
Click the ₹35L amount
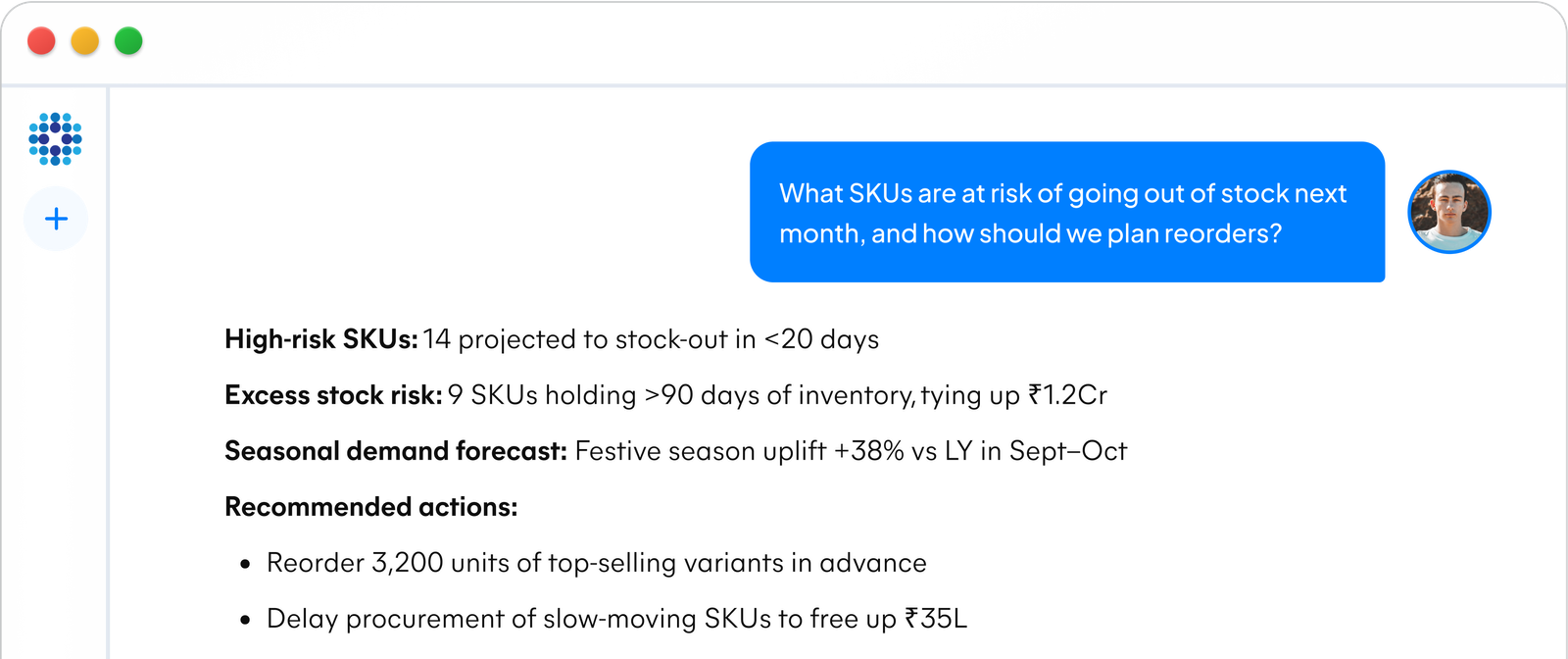[x=936, y=619]
